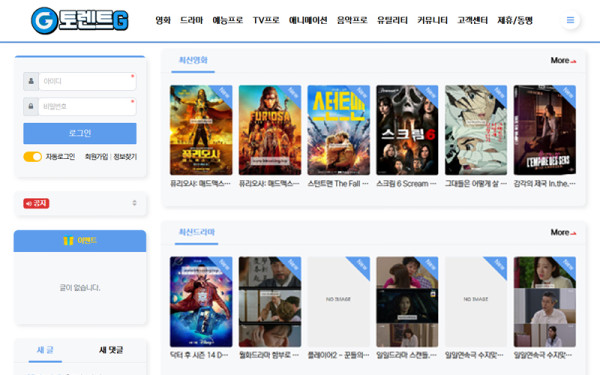Viewport: 600px width, 375px height.
Task: Open the 회원가입 sign-up link
Action: (96, 157)
